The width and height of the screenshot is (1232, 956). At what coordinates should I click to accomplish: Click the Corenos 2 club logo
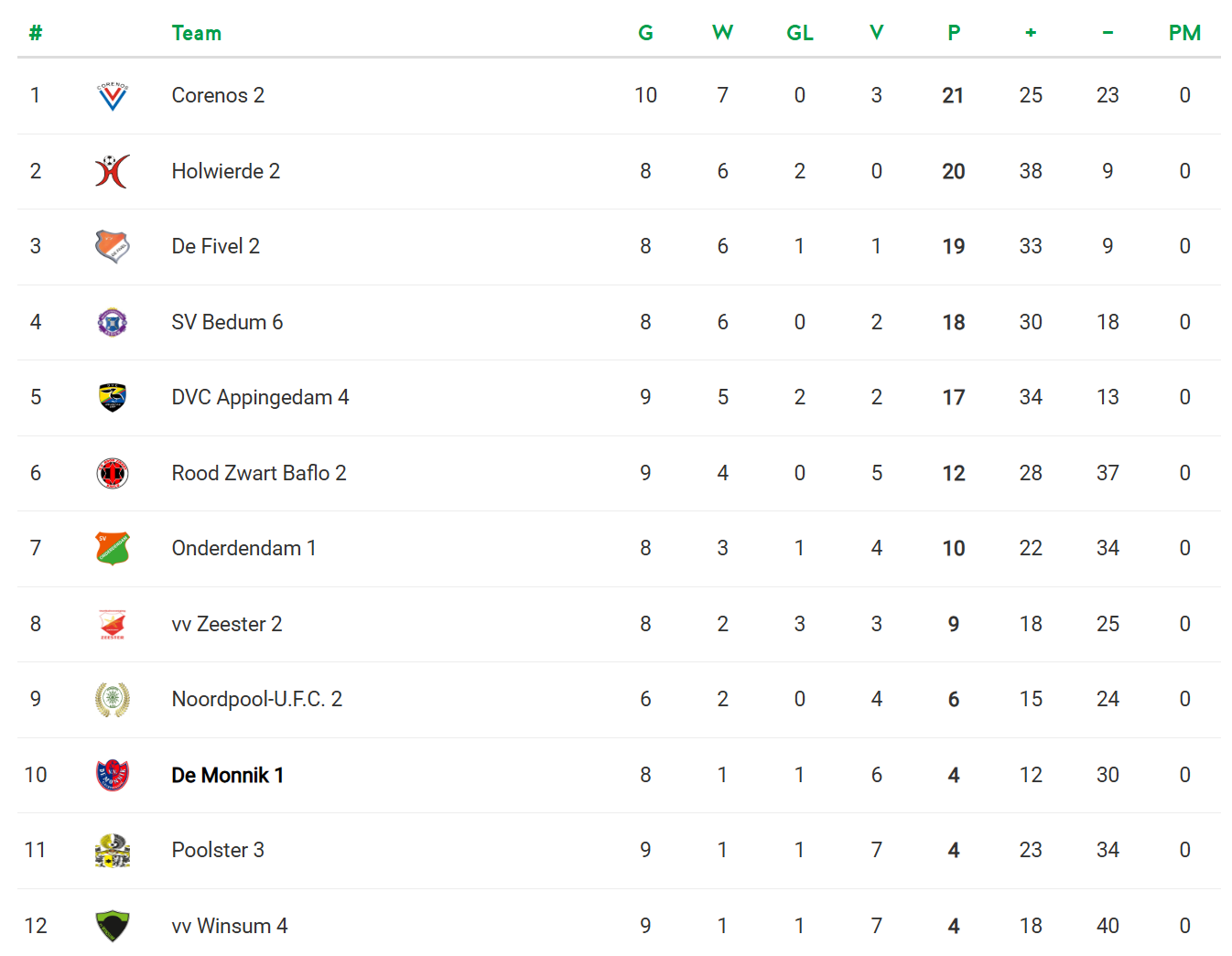[x=113, y=95]
